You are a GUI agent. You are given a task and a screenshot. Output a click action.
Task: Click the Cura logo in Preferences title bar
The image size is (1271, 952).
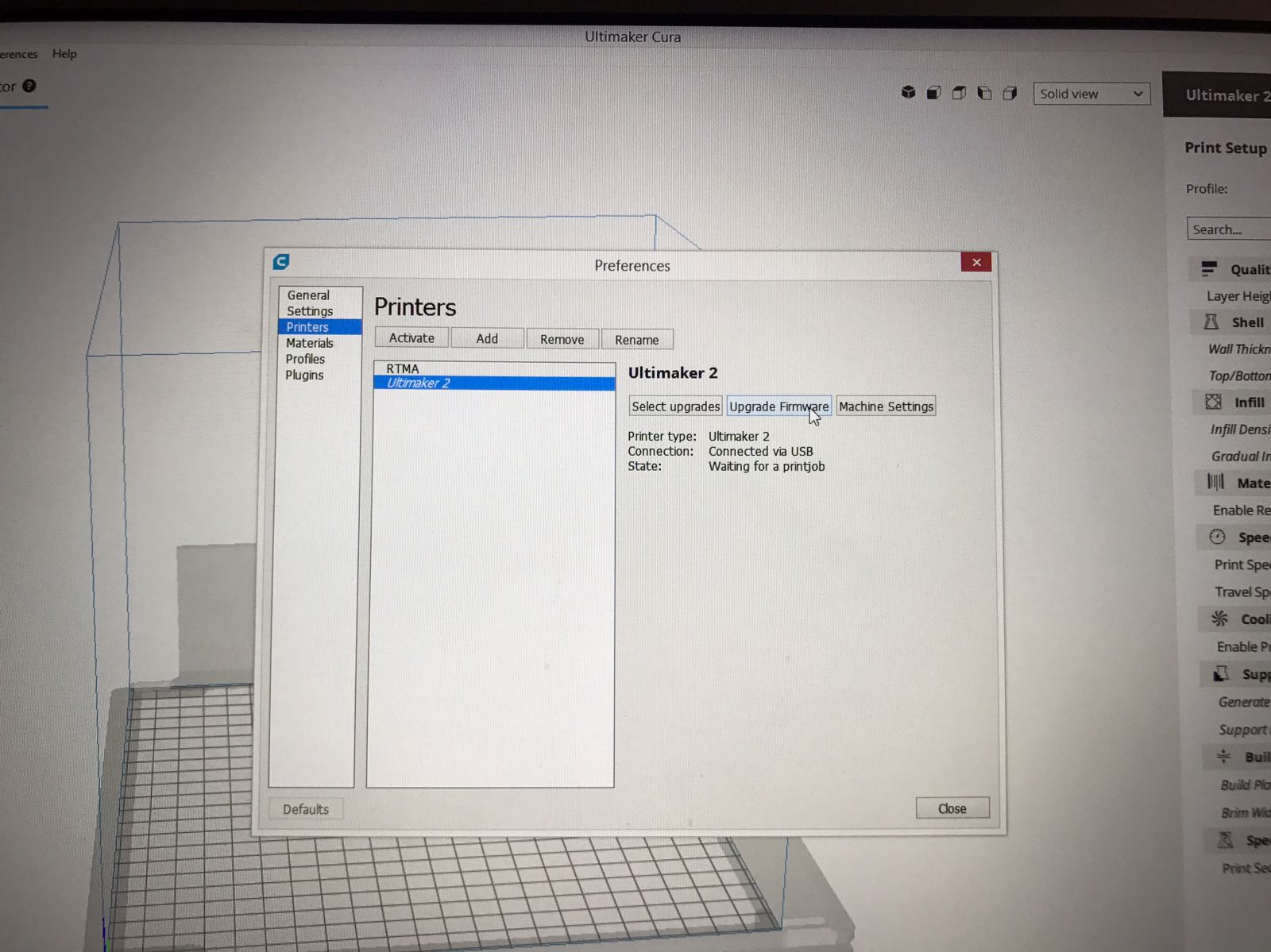coord(281,262)
